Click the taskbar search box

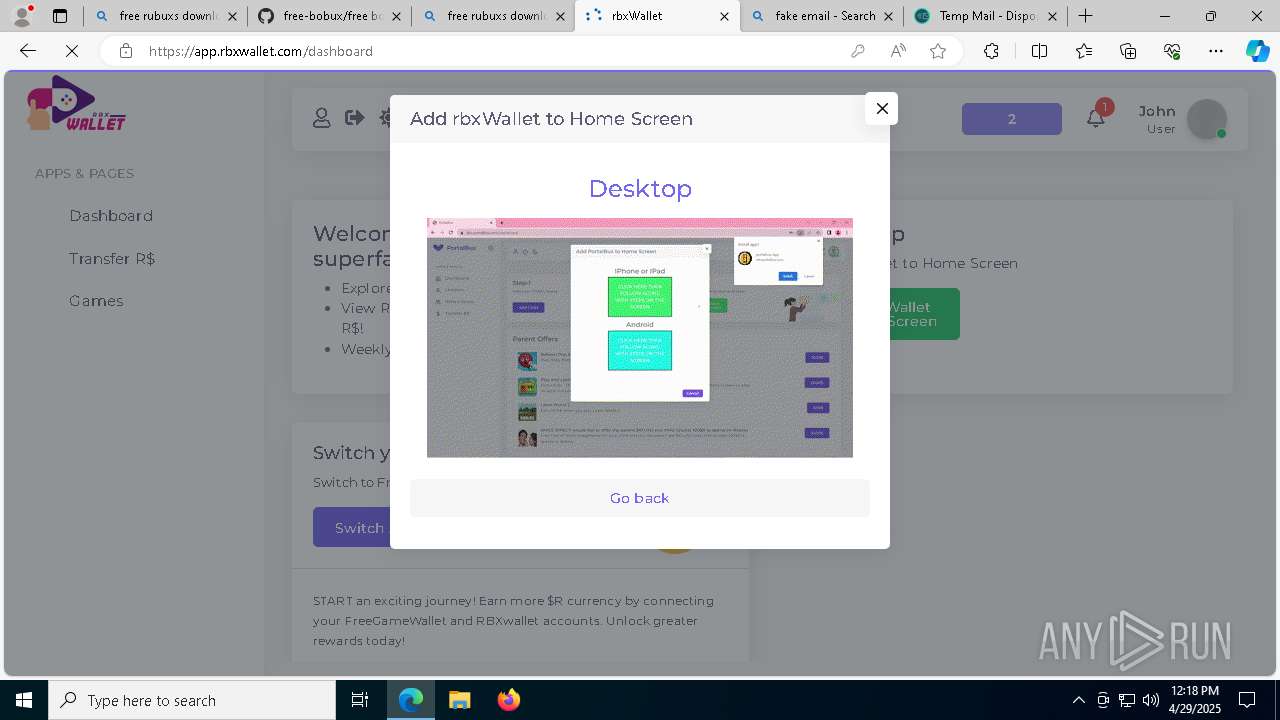click(x=192, y=700)
